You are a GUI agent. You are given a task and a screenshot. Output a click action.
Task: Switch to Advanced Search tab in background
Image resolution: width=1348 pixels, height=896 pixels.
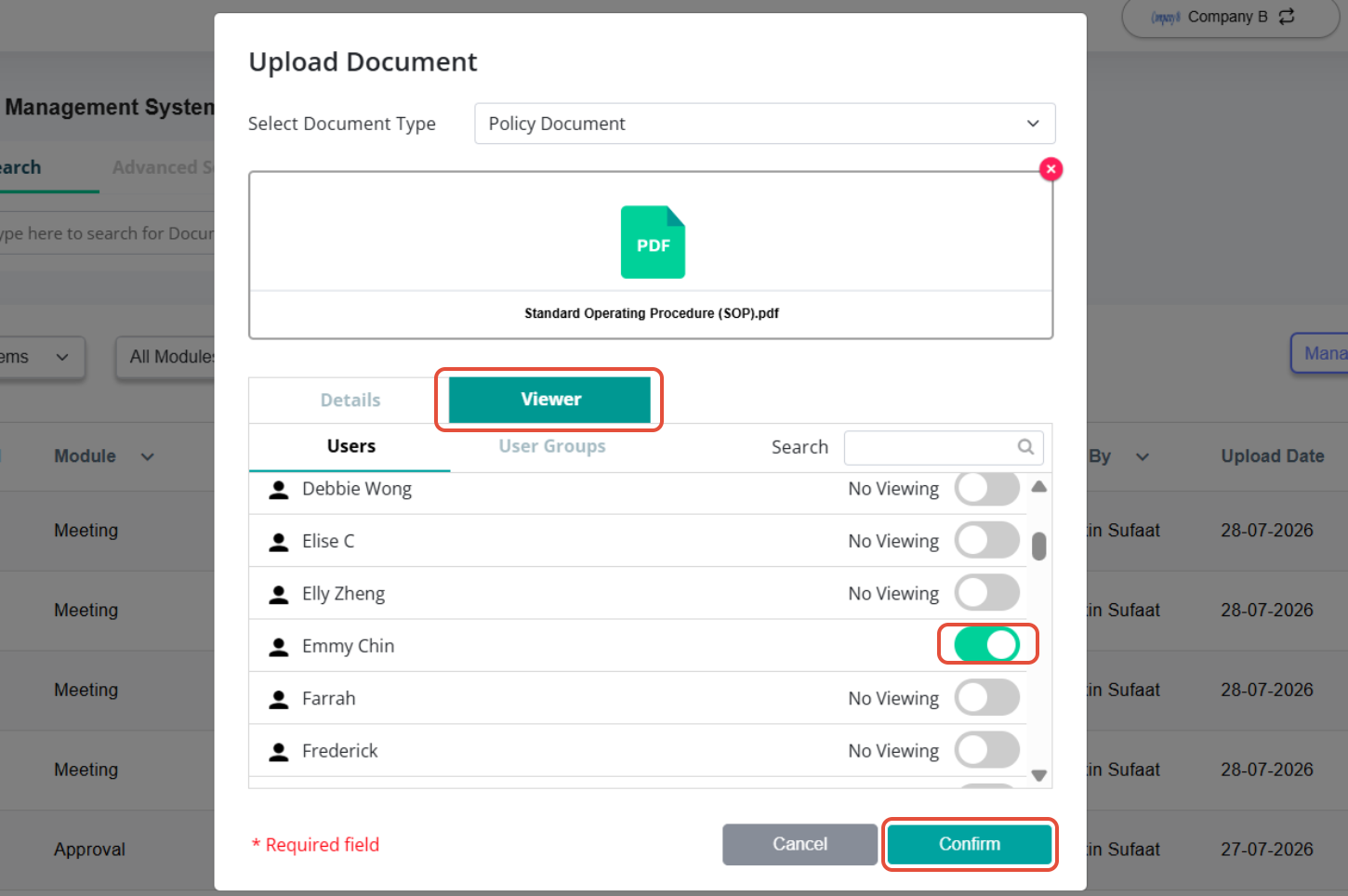click(163, 167)
